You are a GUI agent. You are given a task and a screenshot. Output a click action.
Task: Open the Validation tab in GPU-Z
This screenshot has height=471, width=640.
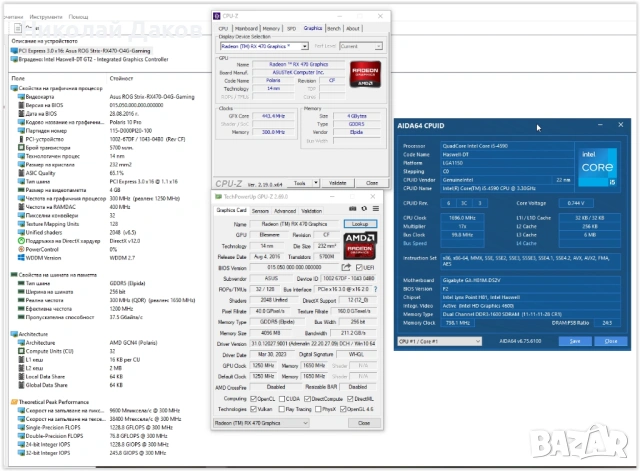click(x=311, y=211)
